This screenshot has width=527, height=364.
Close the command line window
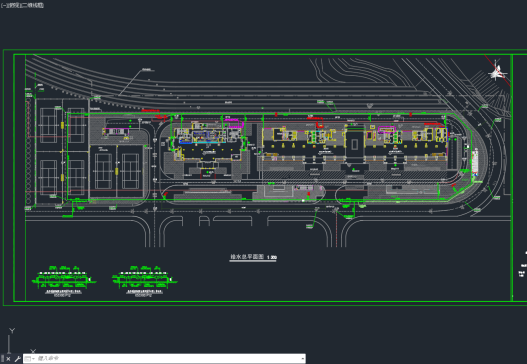tap(8, 359)
